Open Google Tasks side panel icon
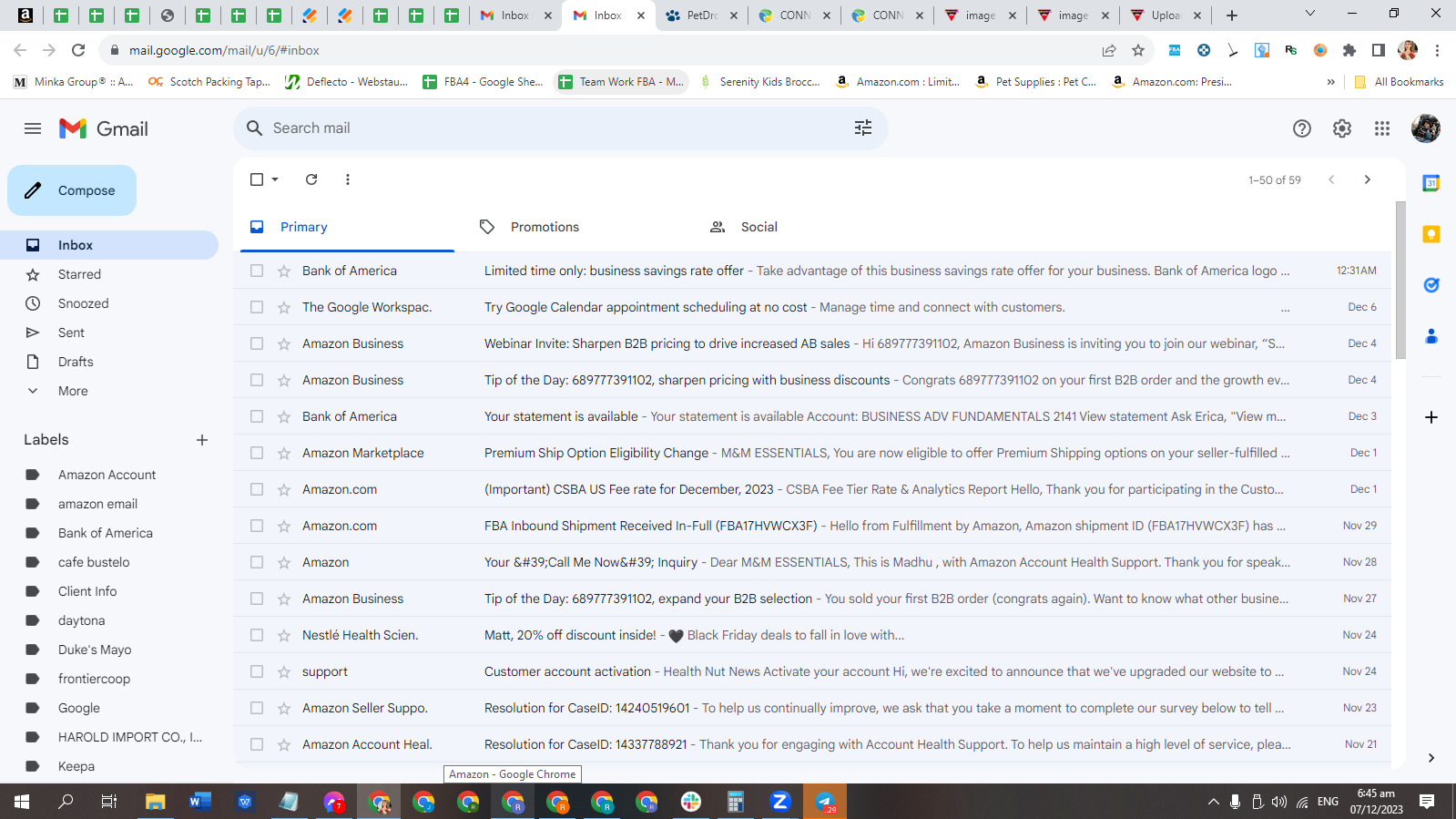The width and height of the screenshot is (1456, 819). pyautogui.click(x=1431, y=285)
